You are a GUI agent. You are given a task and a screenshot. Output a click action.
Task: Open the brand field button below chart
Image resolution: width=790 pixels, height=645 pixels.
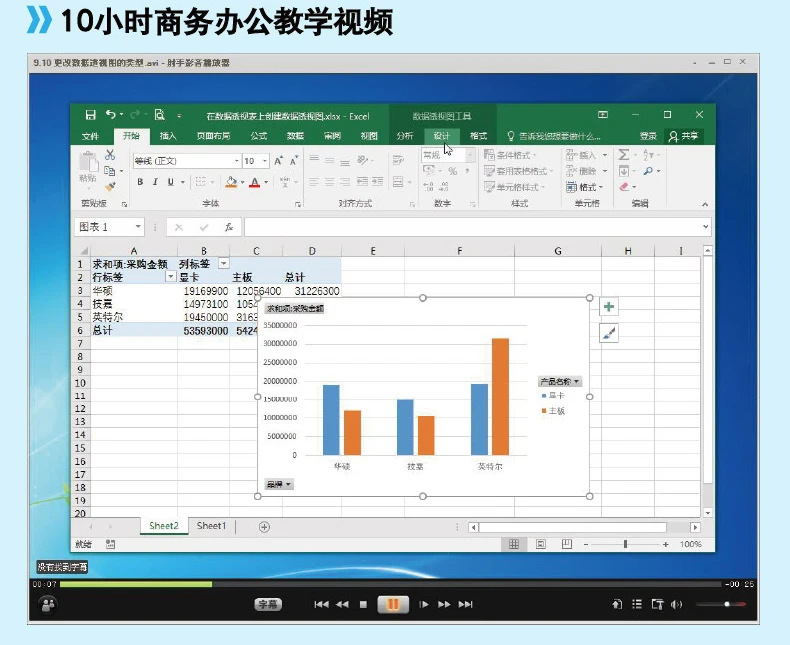coord(279,484)
